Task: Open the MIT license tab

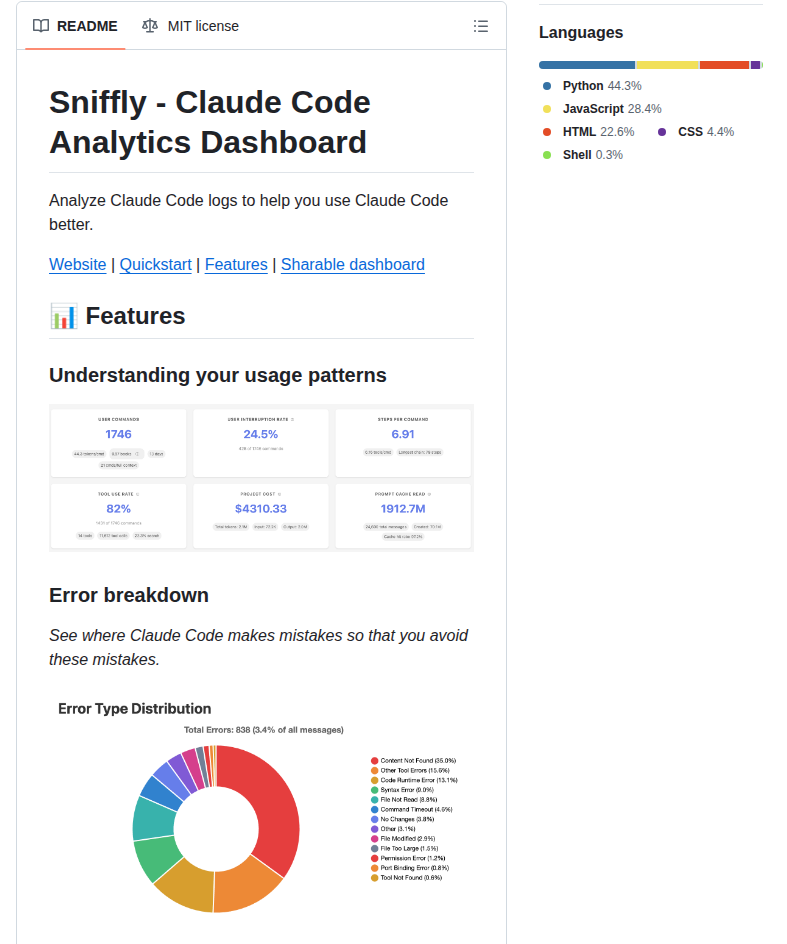Action: 190,26
